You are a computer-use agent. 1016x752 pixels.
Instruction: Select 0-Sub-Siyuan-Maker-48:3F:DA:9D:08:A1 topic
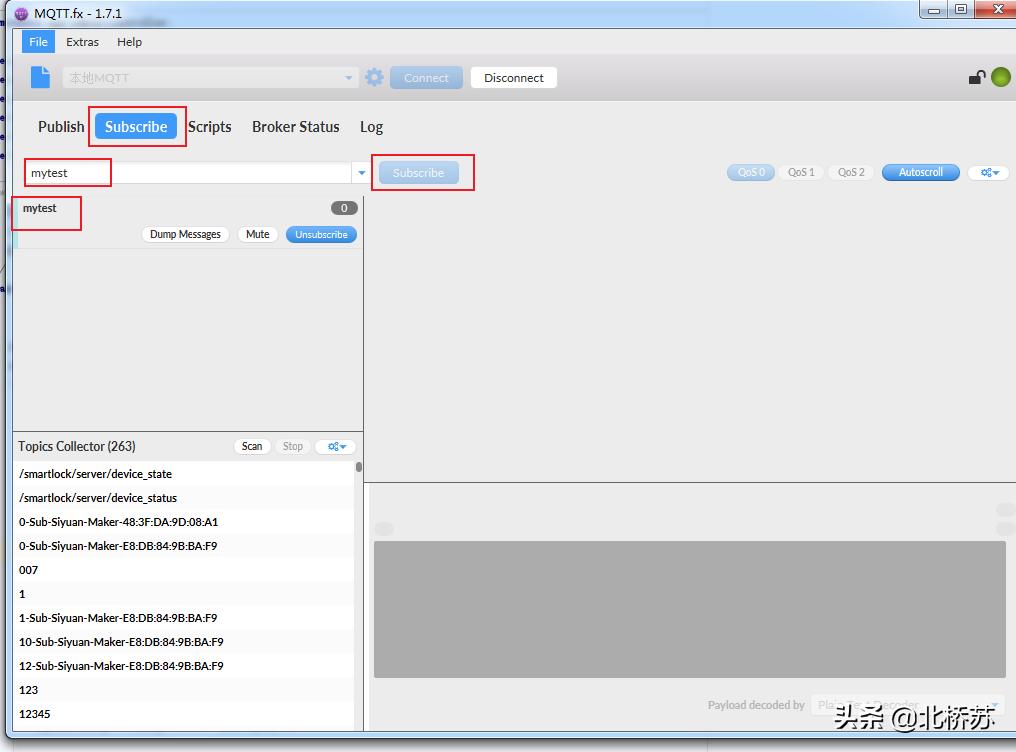click(x=184, y=522)
